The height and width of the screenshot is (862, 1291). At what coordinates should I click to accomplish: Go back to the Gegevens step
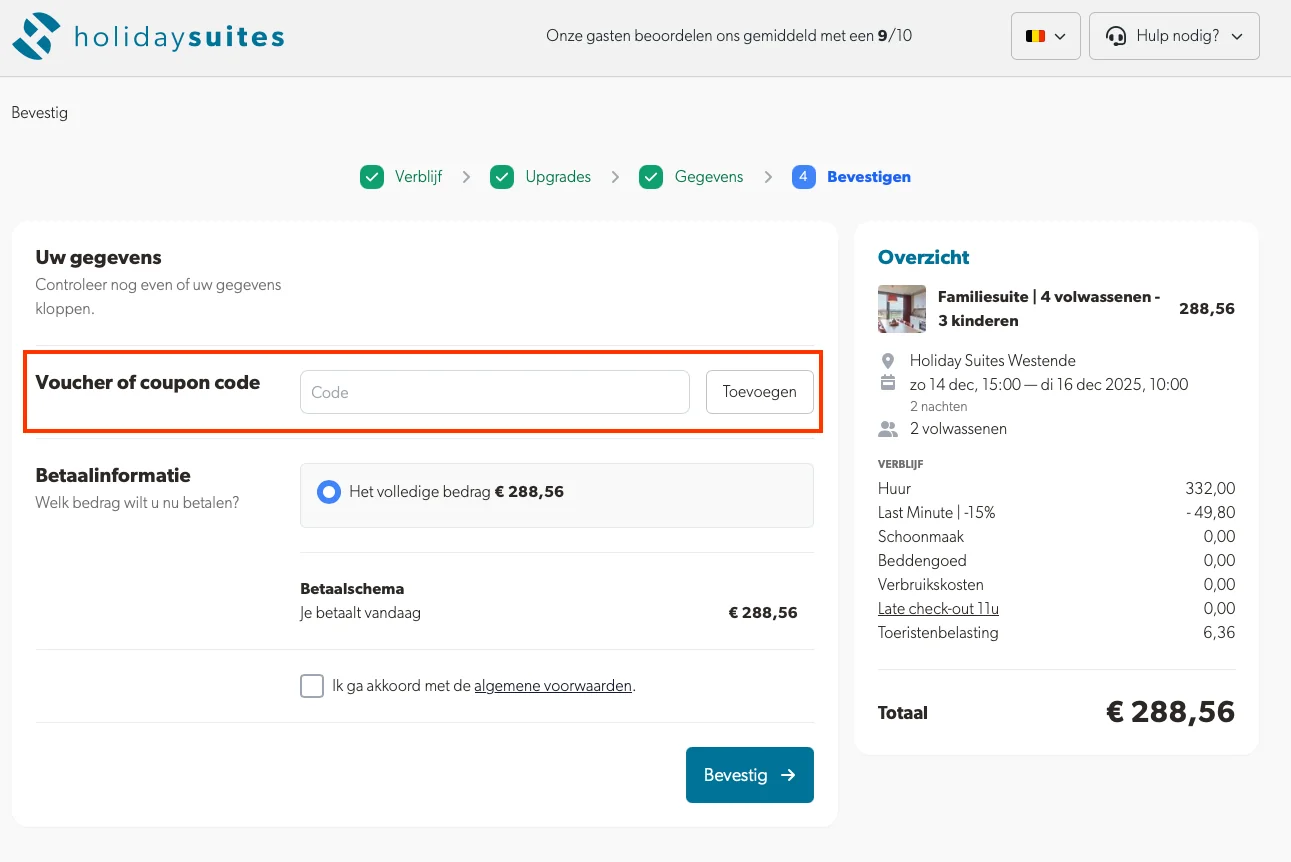coord(708,176)
